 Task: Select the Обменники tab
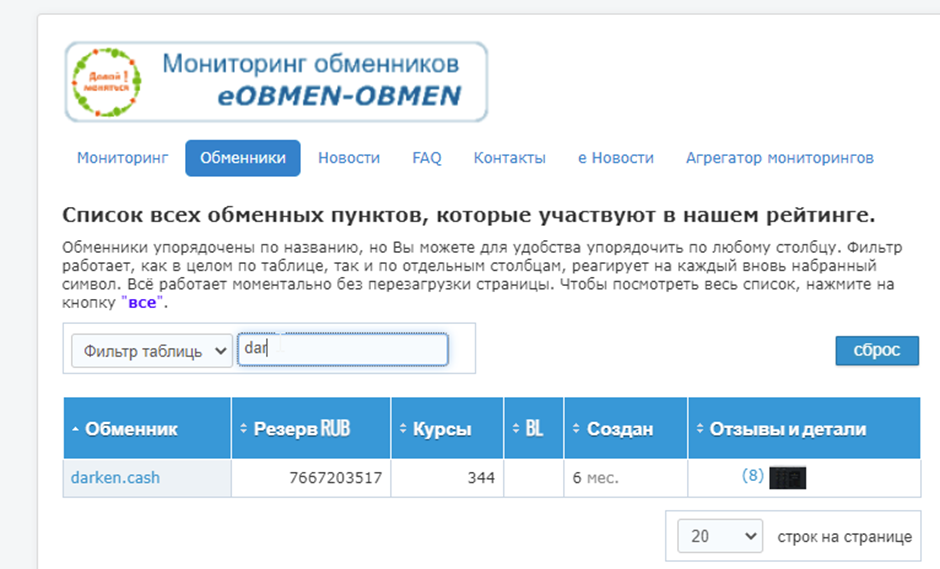point(243,158)
